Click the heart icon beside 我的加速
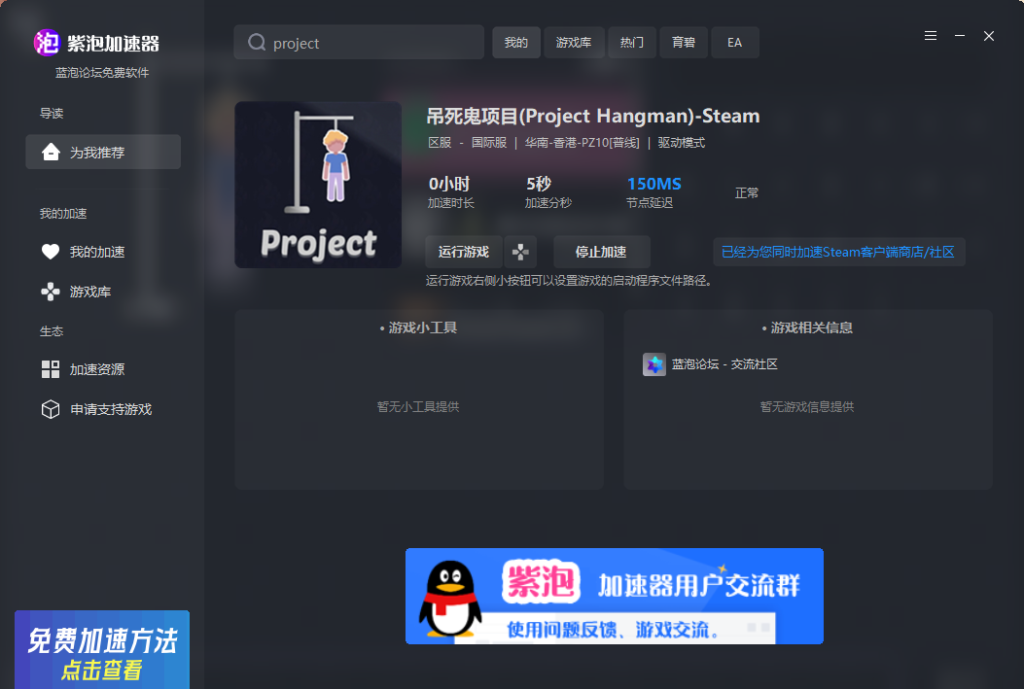This screenshot has width=1024, height=689. pos(50,251)
